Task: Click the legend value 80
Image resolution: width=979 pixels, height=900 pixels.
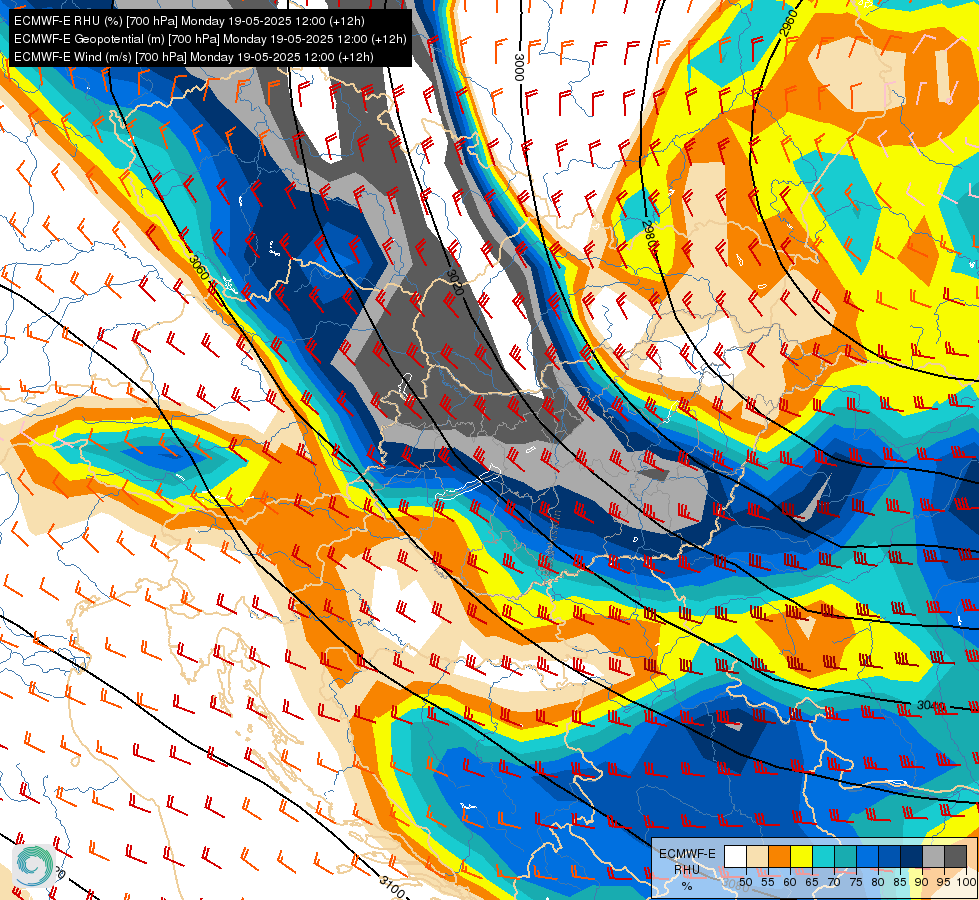Action: 878,882
